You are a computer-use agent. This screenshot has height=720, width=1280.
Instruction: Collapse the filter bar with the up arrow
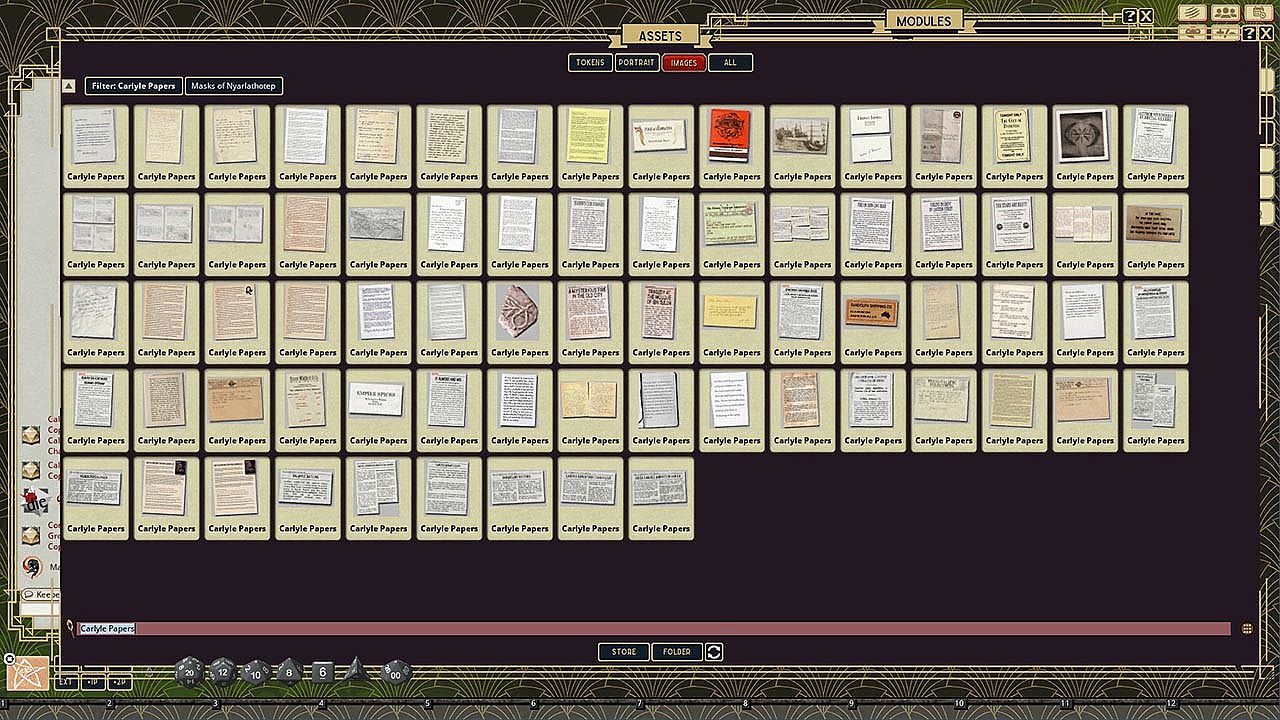[x=69, y=86]
